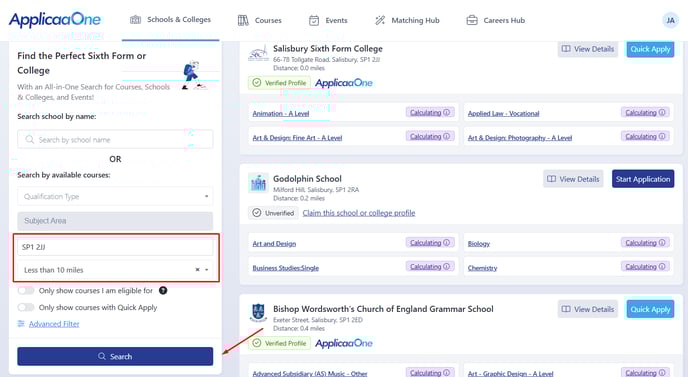Click Verified Profile badge for Bishop Wordsworth's school
Image resolution: width=688 pixels, height=377 pixels.
point(279,343)
